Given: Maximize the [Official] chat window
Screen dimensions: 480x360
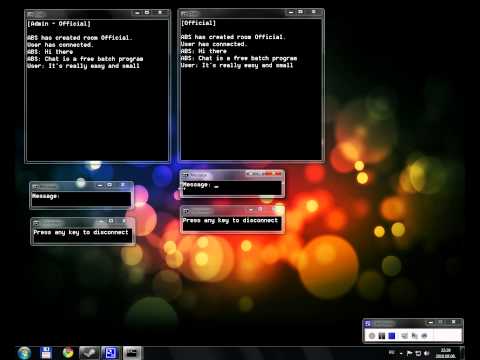Looking at the screenshot, I should tap(300, 12).
